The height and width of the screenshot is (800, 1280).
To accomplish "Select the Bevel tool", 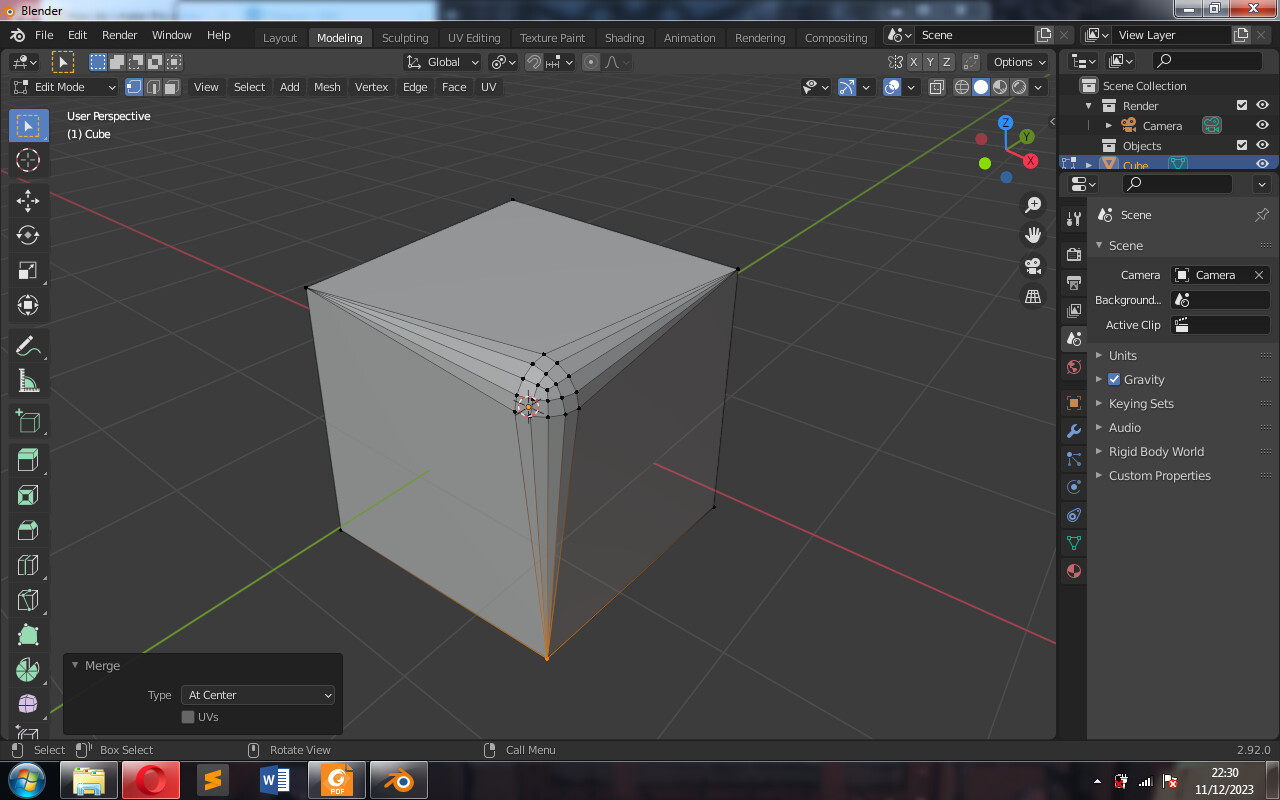I will click(28, 530).
